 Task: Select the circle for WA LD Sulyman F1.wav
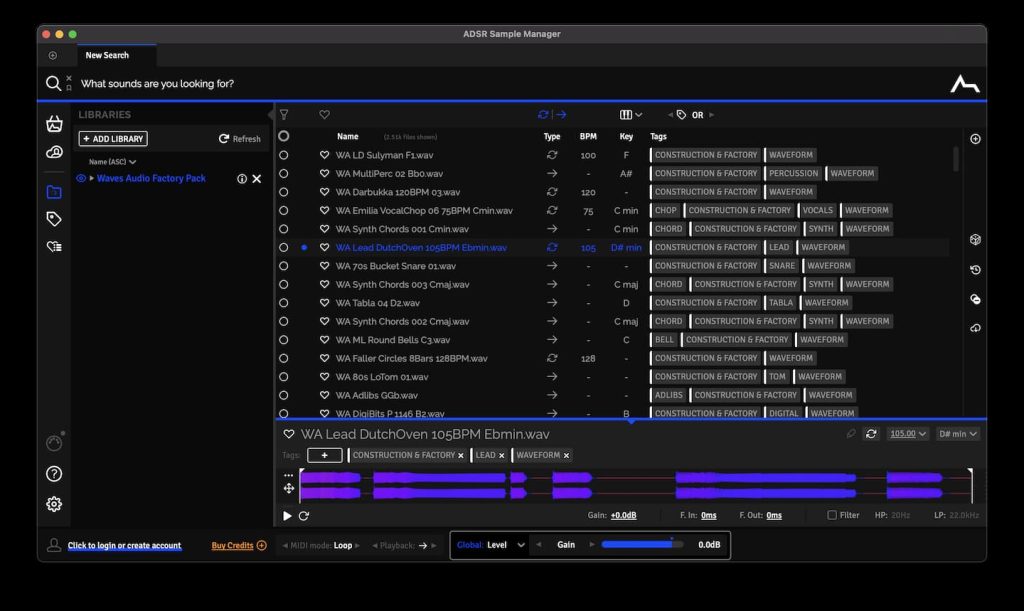point(283,155)
